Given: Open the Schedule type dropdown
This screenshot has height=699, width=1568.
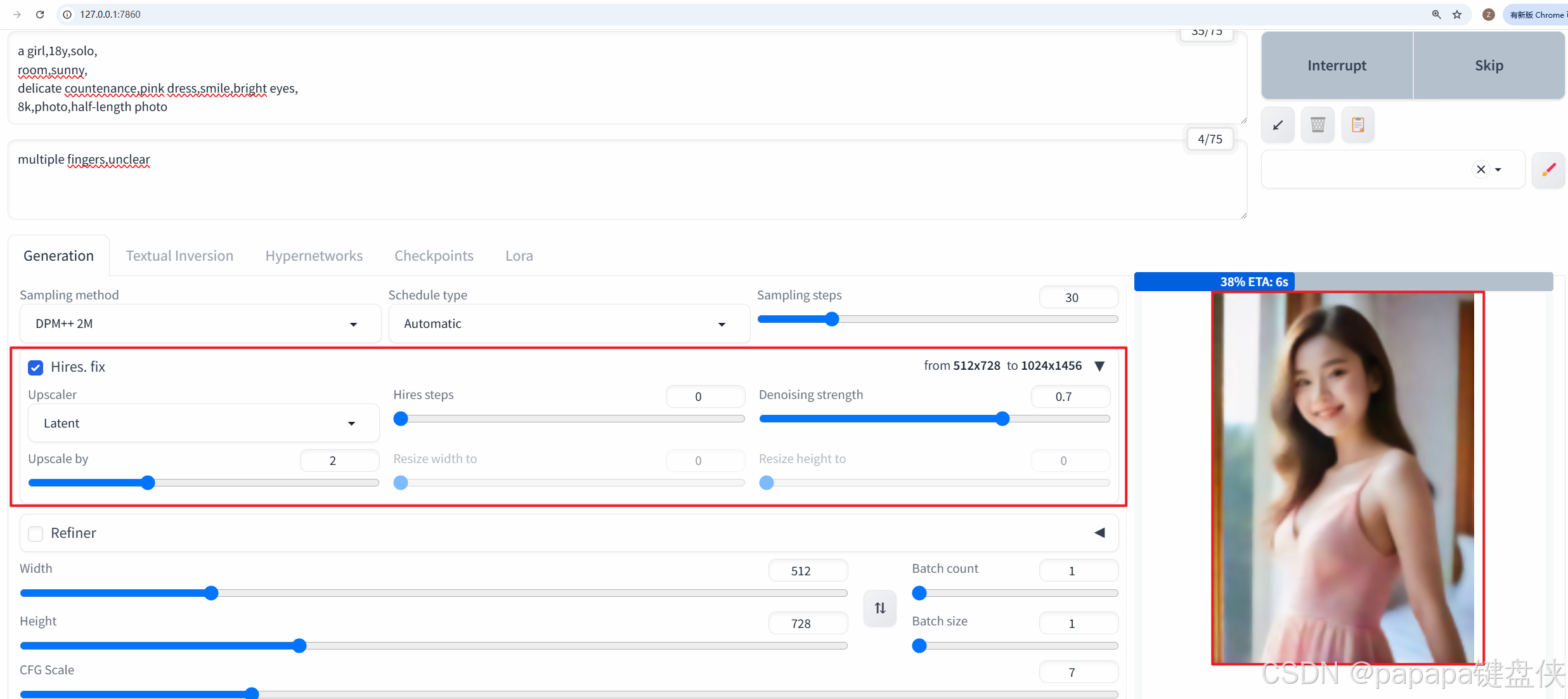Looking at the screenshot, I should pos(569,324).
